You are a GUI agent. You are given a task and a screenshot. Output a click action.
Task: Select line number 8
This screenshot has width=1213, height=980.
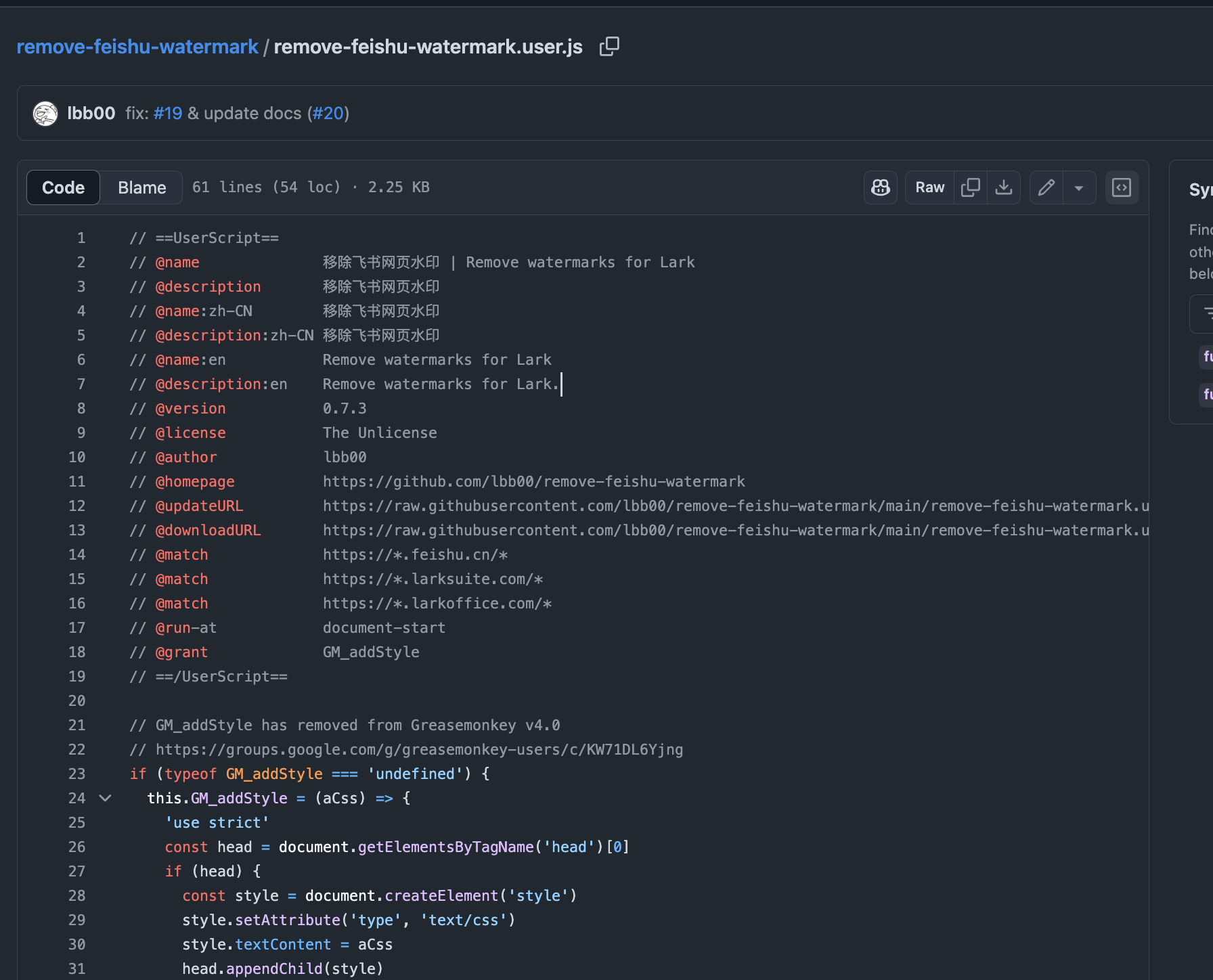[81, 409]
